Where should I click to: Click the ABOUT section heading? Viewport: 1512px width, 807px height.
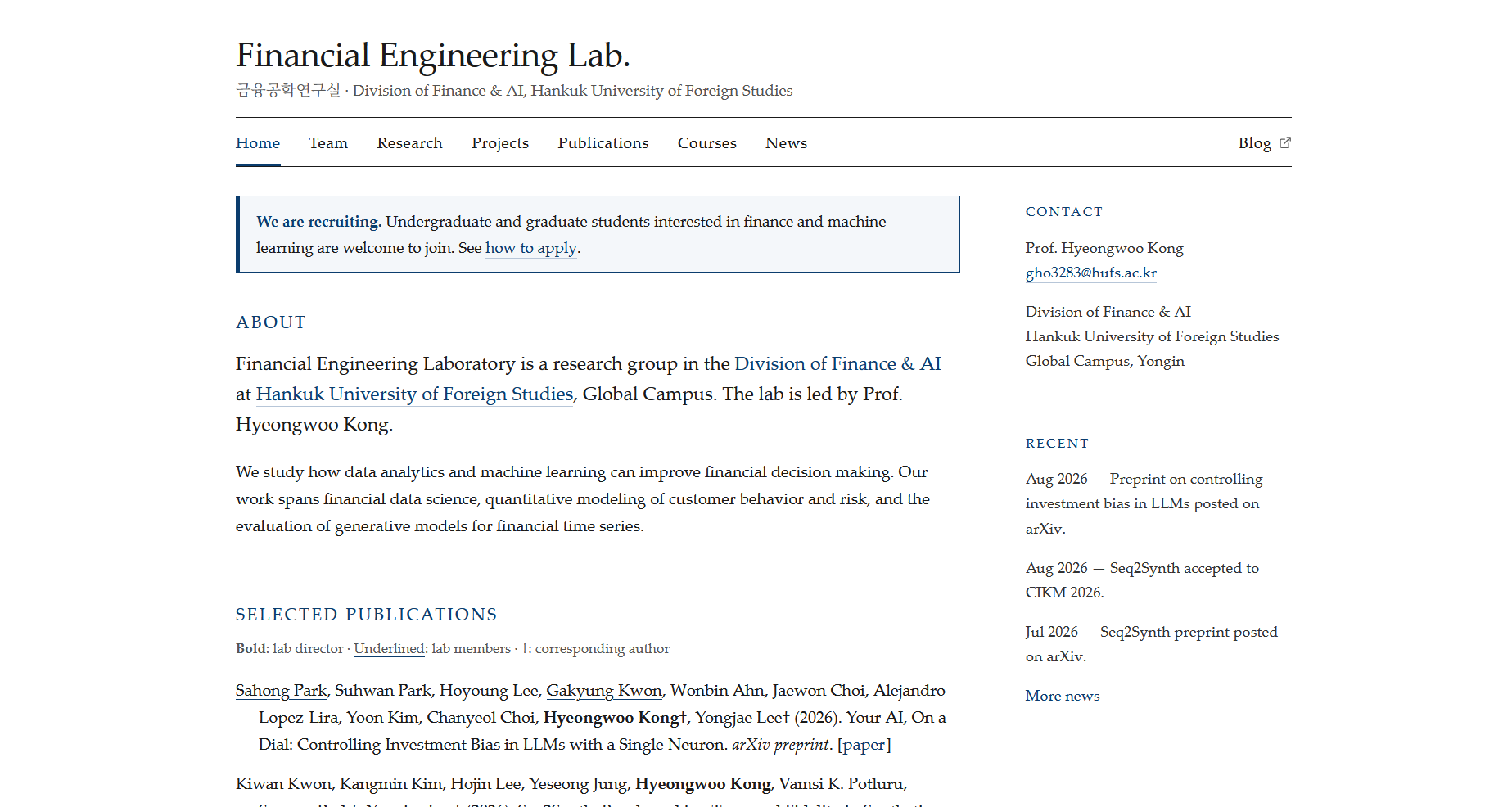point(271,322)
